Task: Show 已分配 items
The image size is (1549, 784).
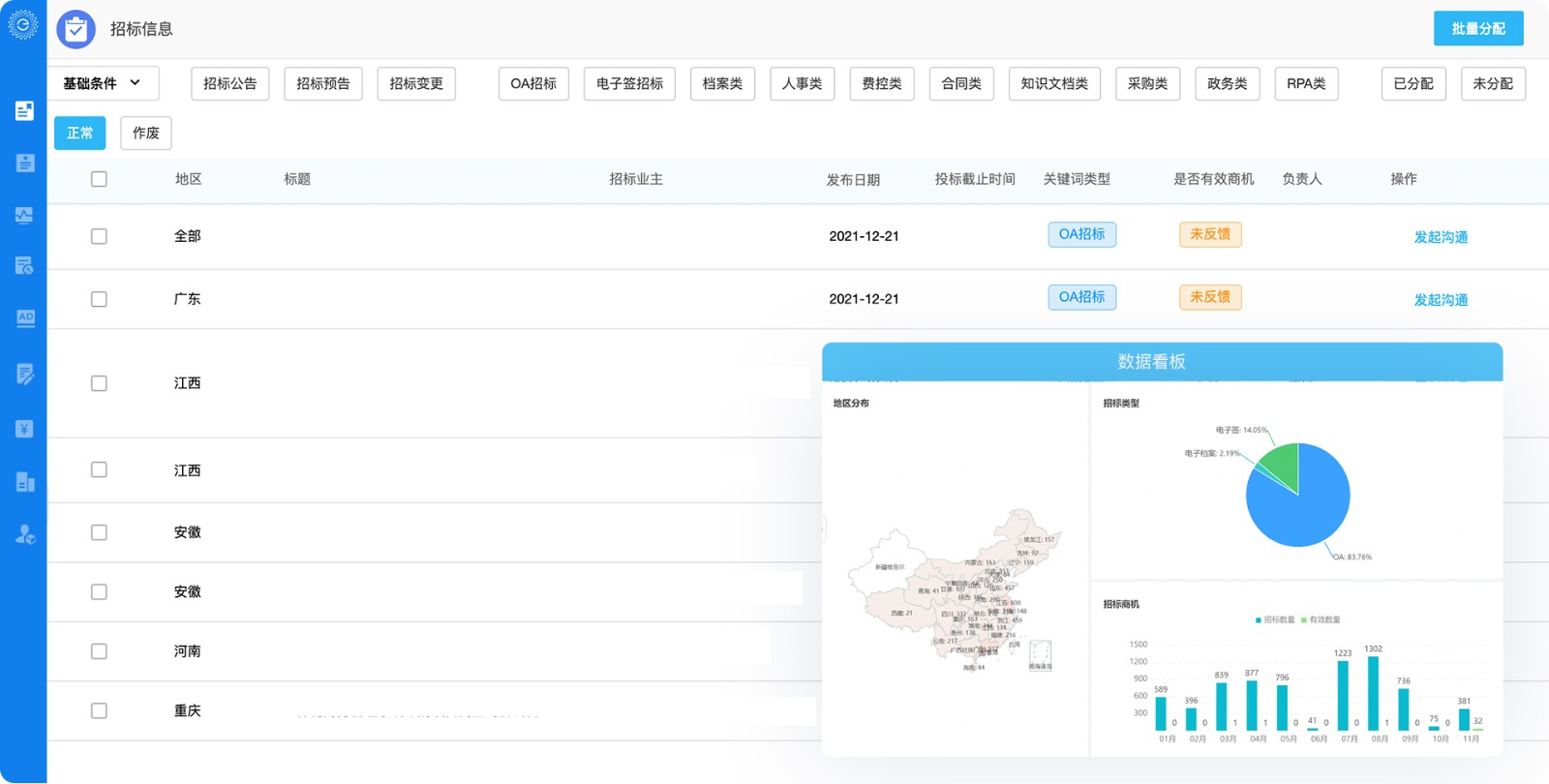Action: [1413, 83]
